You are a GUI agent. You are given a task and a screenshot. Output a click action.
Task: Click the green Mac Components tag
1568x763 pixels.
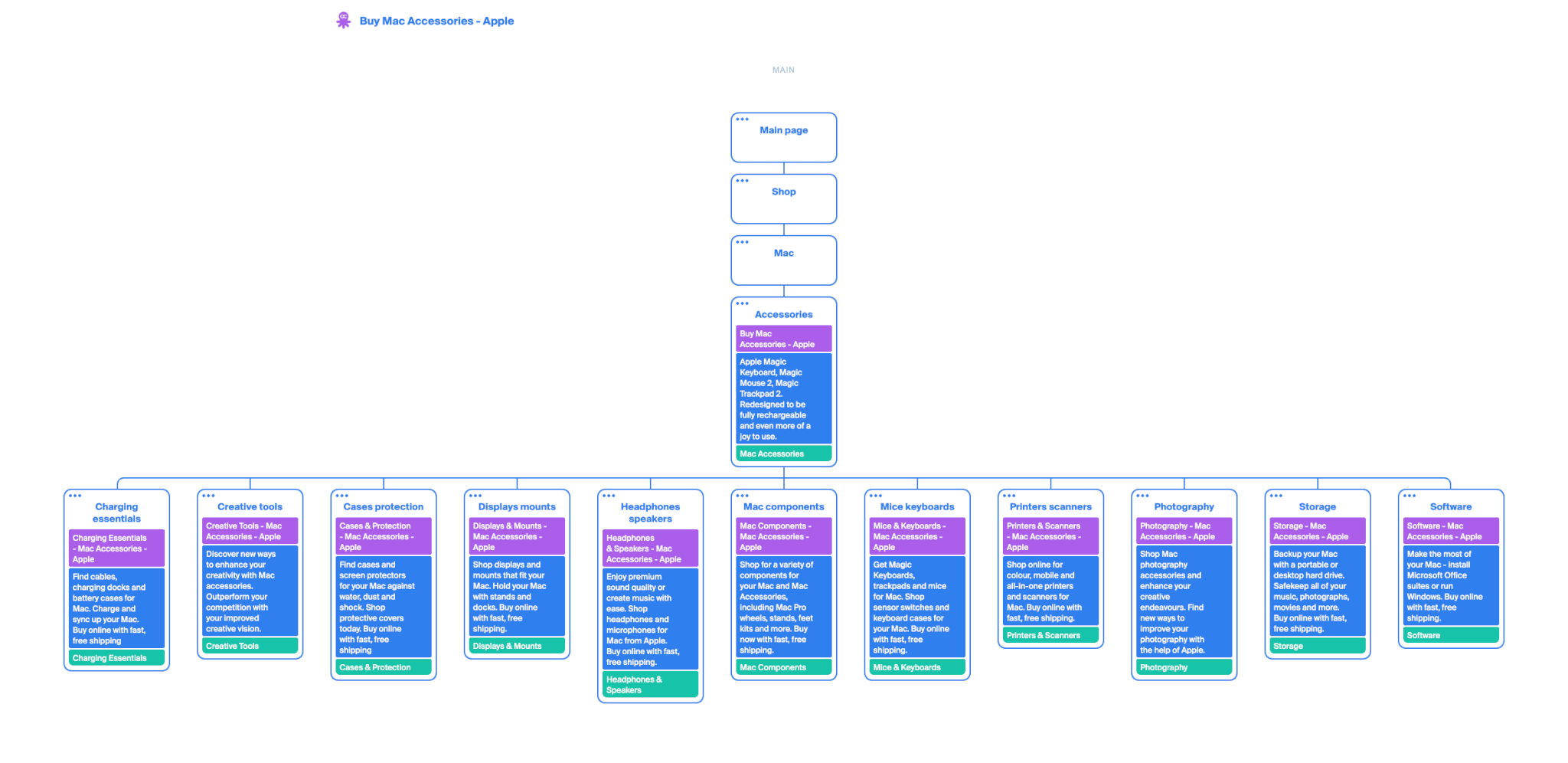pos(783,667)
